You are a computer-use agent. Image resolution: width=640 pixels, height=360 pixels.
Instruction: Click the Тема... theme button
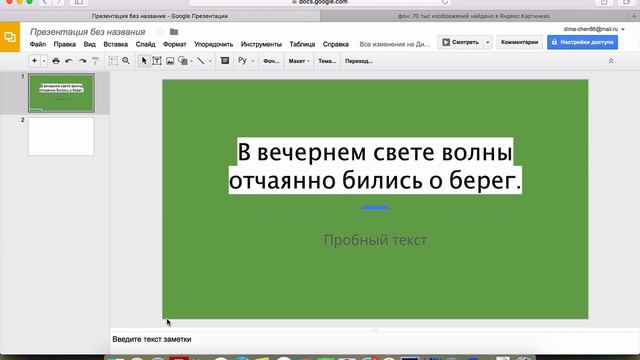click(x=327, y=61)
